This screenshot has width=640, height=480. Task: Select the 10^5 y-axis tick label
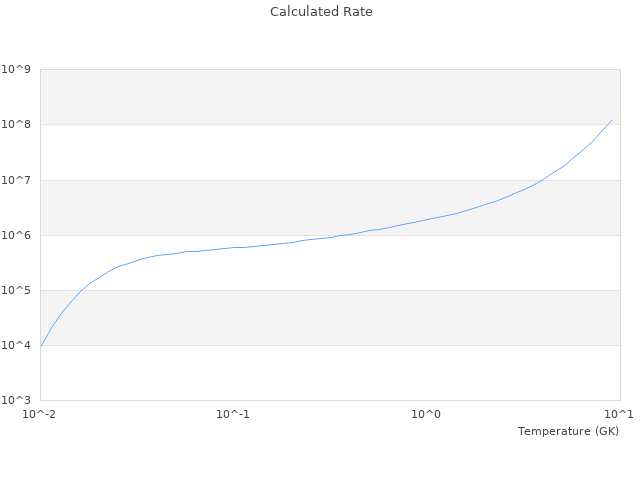point(16,291)
